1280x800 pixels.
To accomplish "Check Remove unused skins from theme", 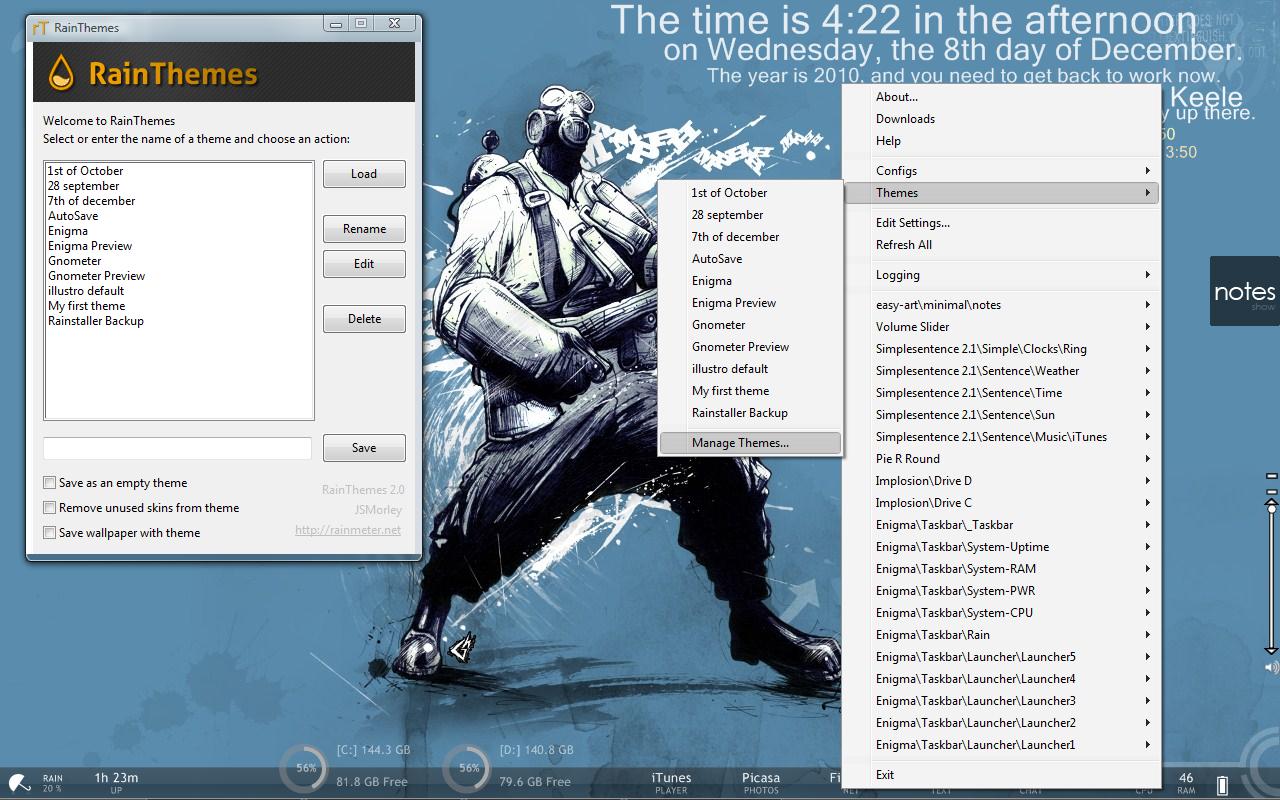I will [49, 507].
